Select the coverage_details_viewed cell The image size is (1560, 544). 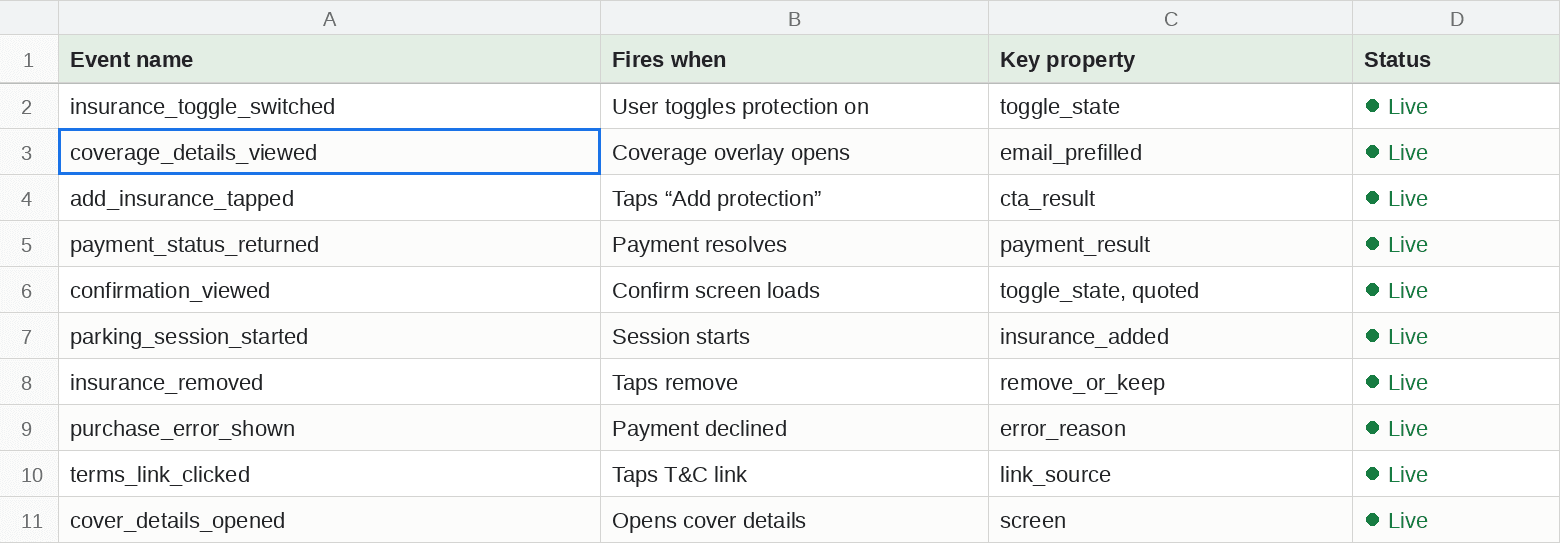pos(329,152)
